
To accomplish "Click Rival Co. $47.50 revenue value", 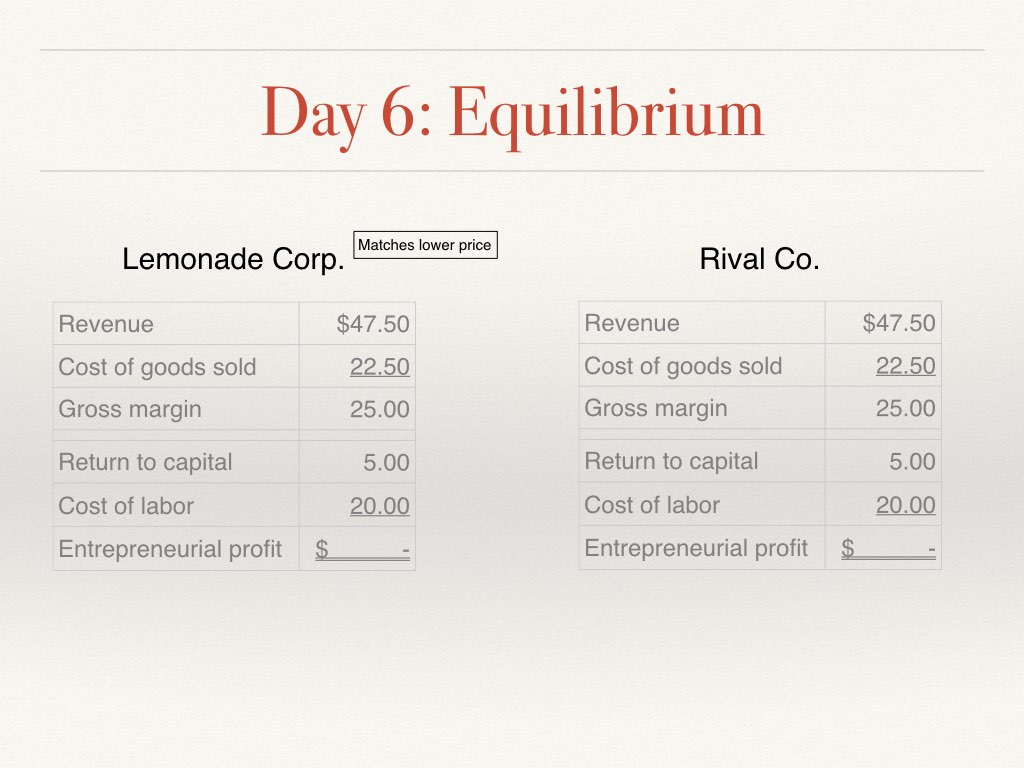I will click(899, 323).
